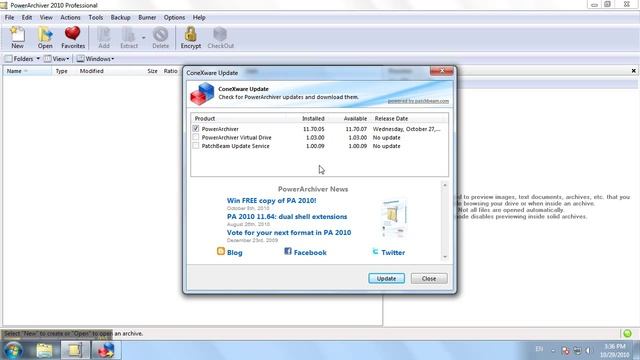Open the Blog link
Viewport: 640px width, 360px height.
(x=235, y=253)
